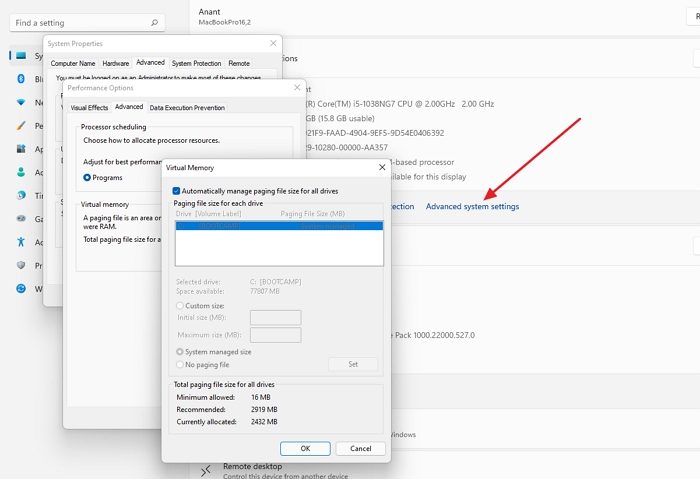Open Data Execution Prevention tab
This screenshot has width=700, height=479.
187,108
